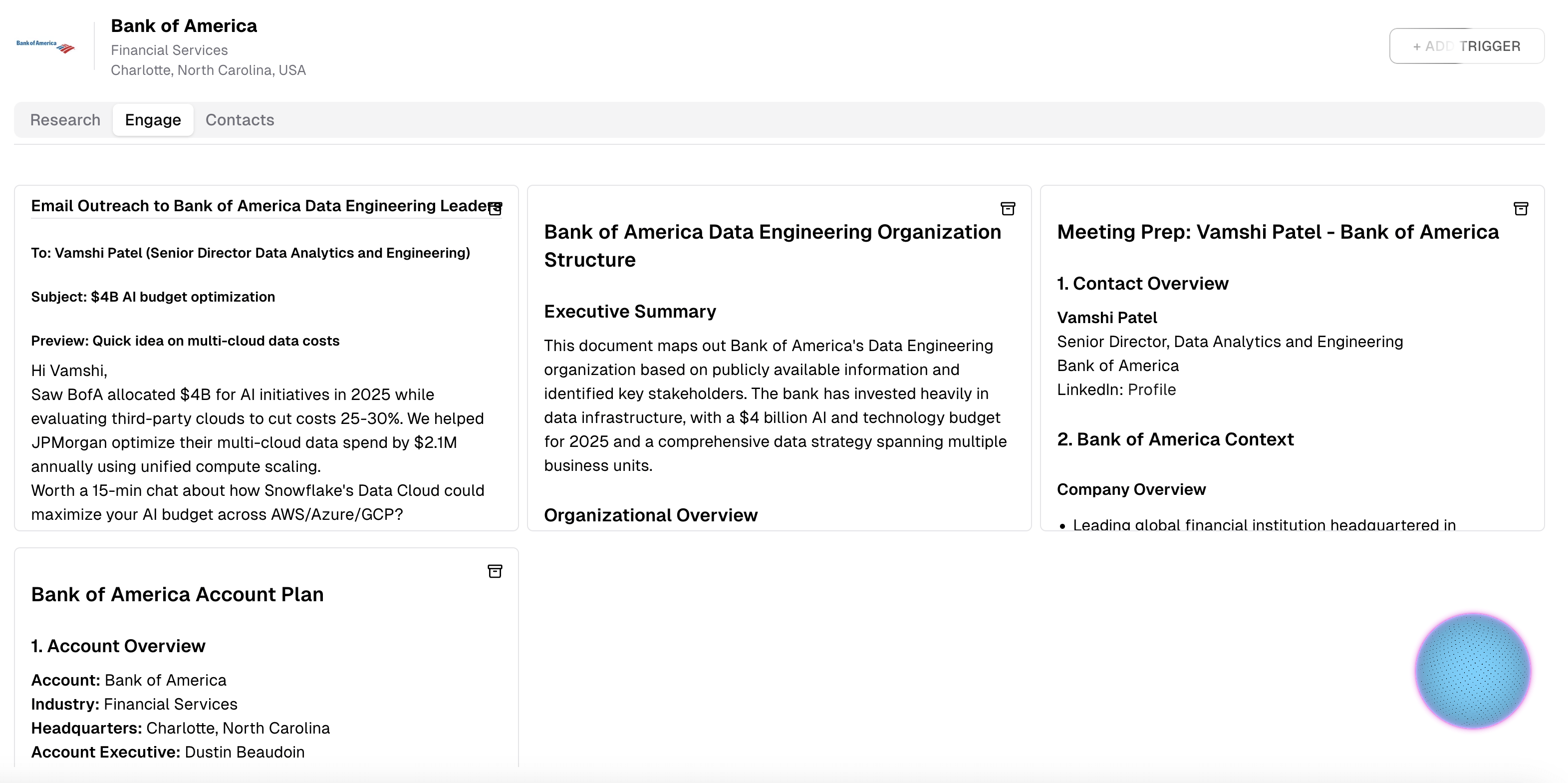This screenshot has width=1568, height=783.
Task: Archive the Bank of America Account Plan card
Action: tap(496, 571)
